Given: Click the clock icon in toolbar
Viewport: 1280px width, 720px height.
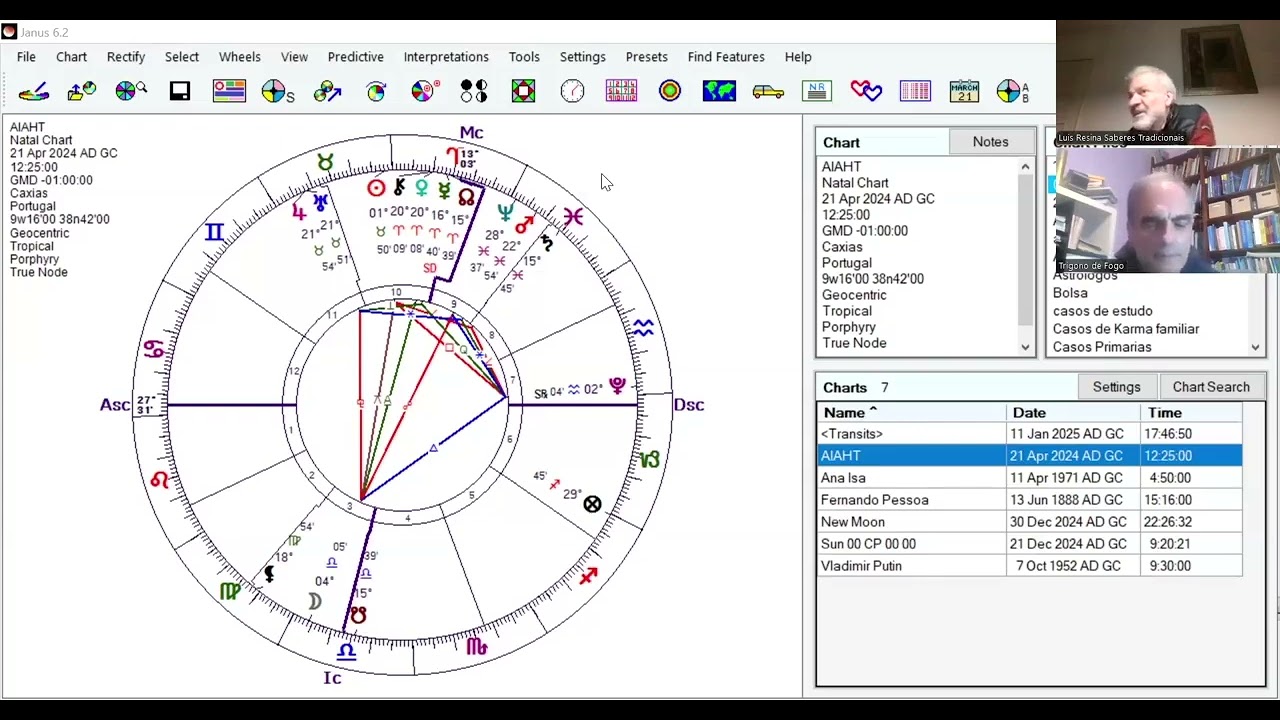Looking at the screenshot, I should 572,92.
